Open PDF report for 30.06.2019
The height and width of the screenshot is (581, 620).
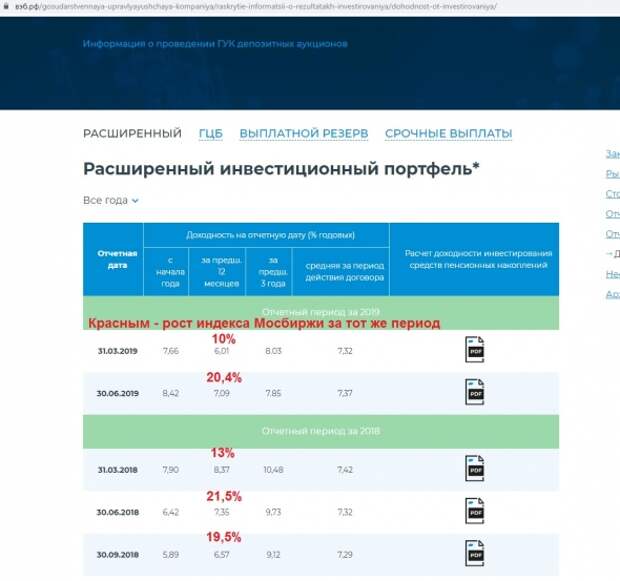pyautogui.click(x=474, y=392)
